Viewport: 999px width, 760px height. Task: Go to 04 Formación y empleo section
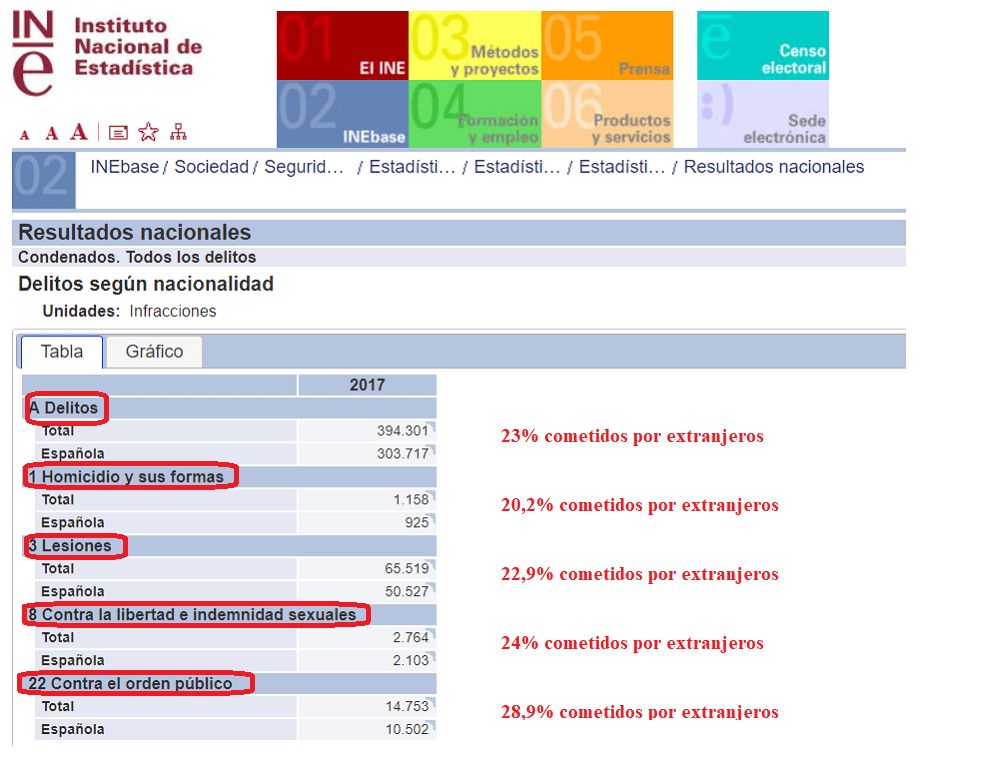coord(475,115)
